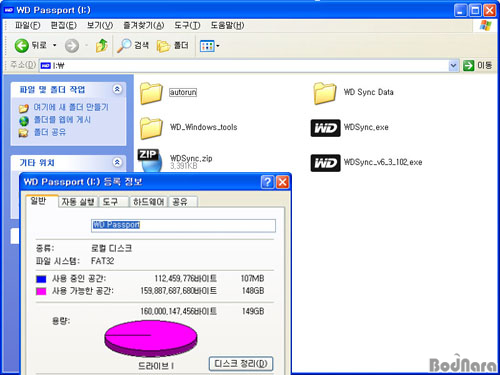Select the WDSync.zip ZIP icon
This screenshot has height=375, width=500.
[150, 160]
